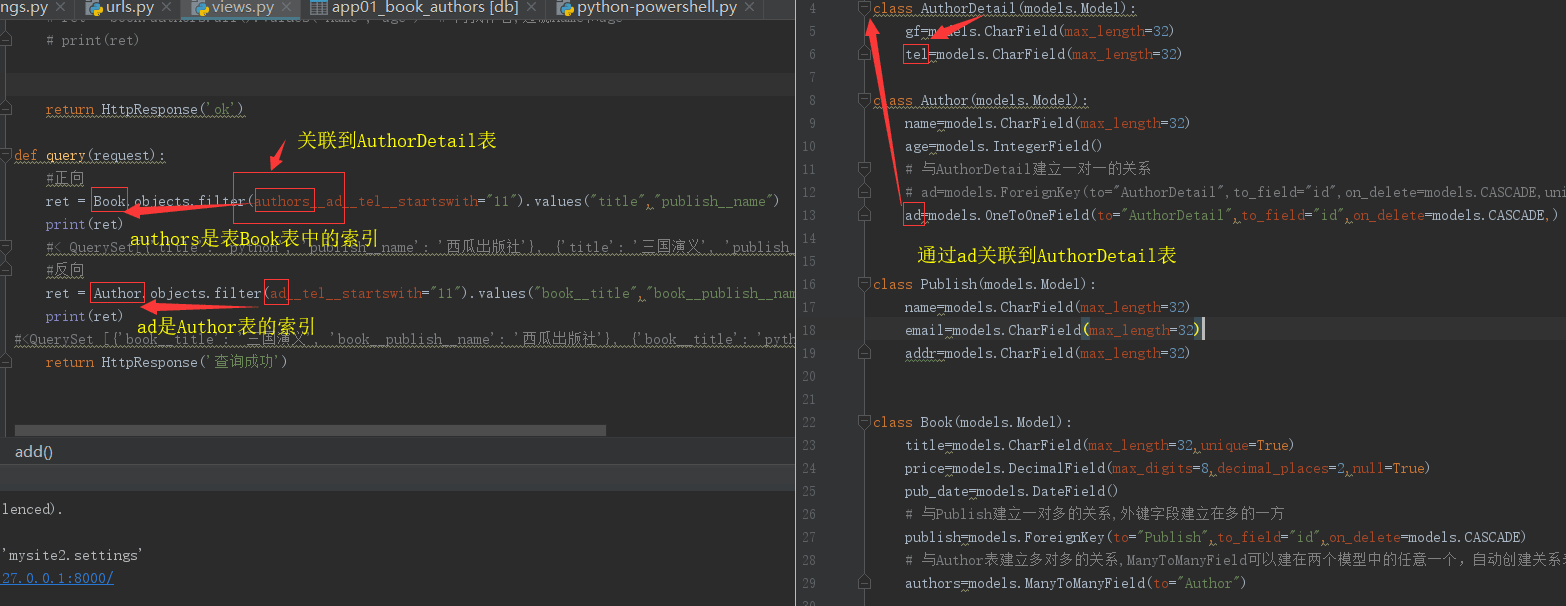Viewport: 1566px width, 606px height.
Task: Click the 'publish=models.ForeignKey' line
Action: pyautogui.click(x=1216, y=537)
